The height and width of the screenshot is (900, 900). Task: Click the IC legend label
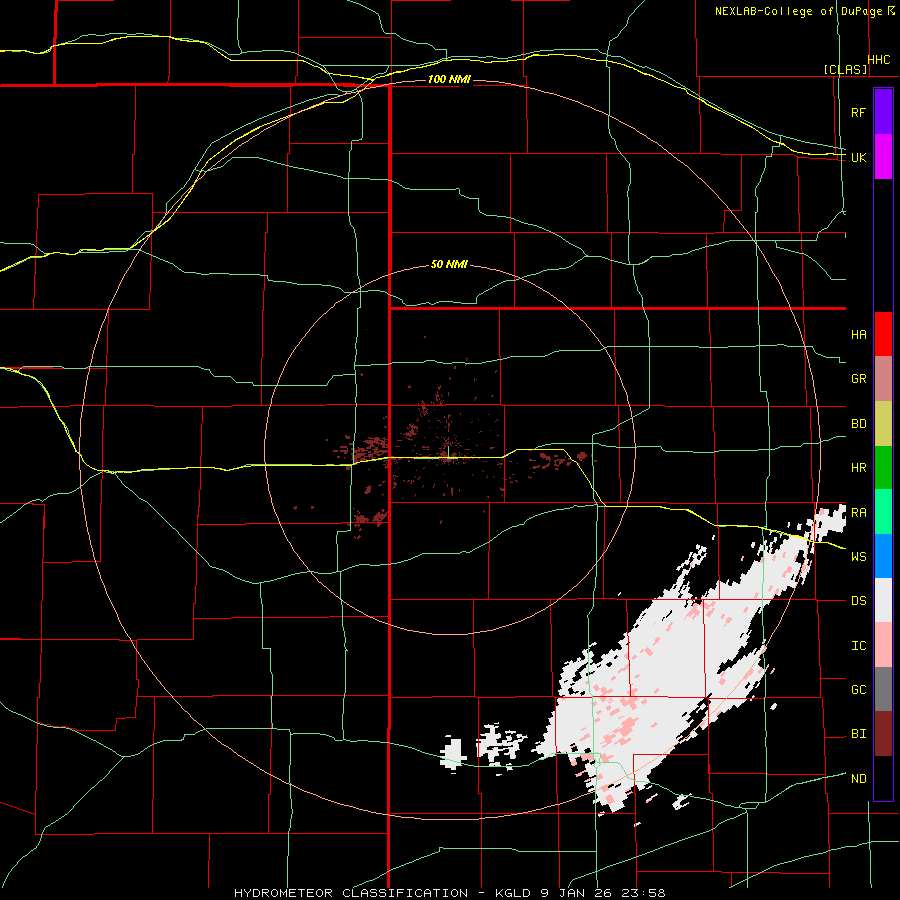click(859, 645)
